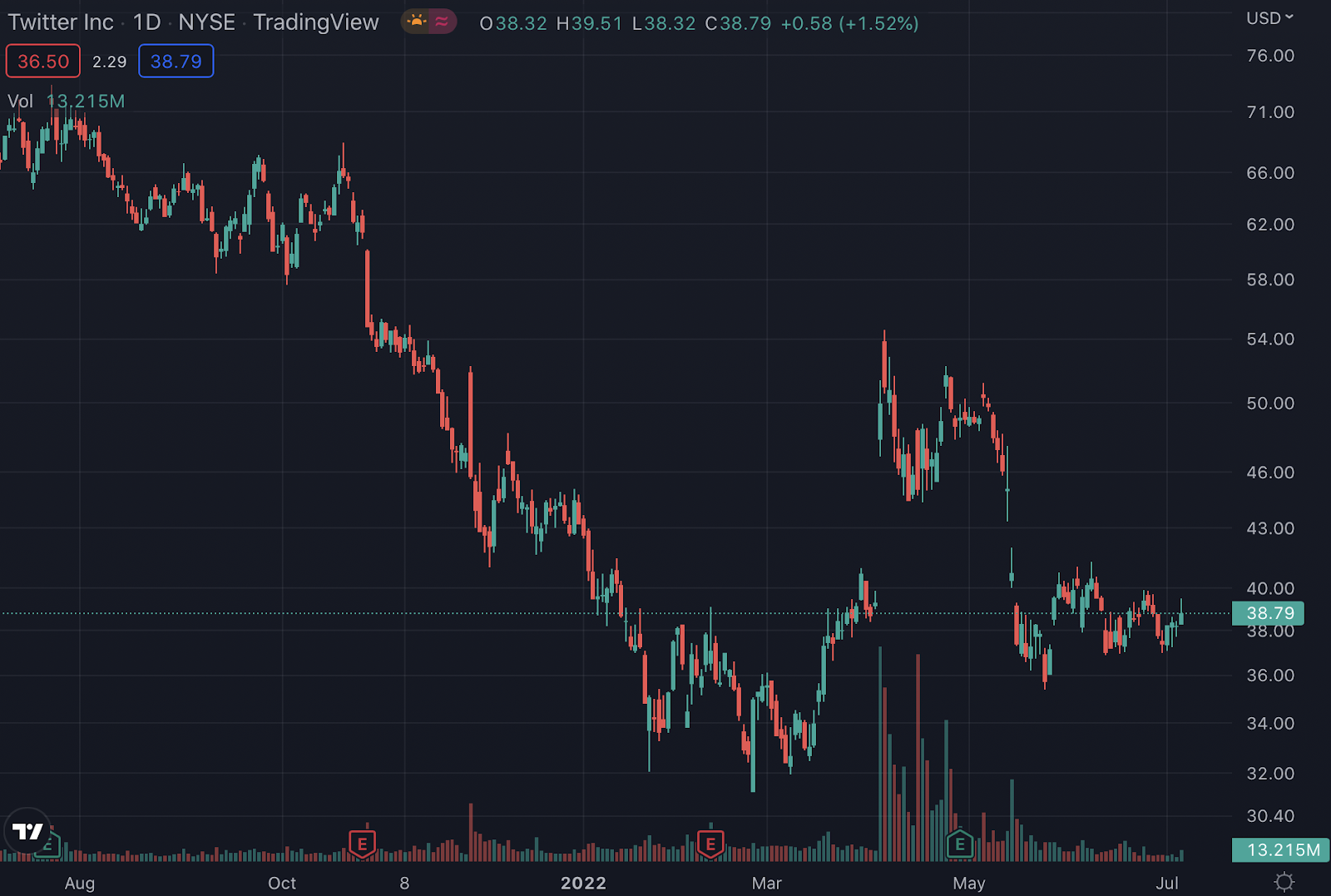Open the green earnings marker near May
The width and height of the screenshot is (1331, 896).
pyautogui.click(x=960, y=844)
